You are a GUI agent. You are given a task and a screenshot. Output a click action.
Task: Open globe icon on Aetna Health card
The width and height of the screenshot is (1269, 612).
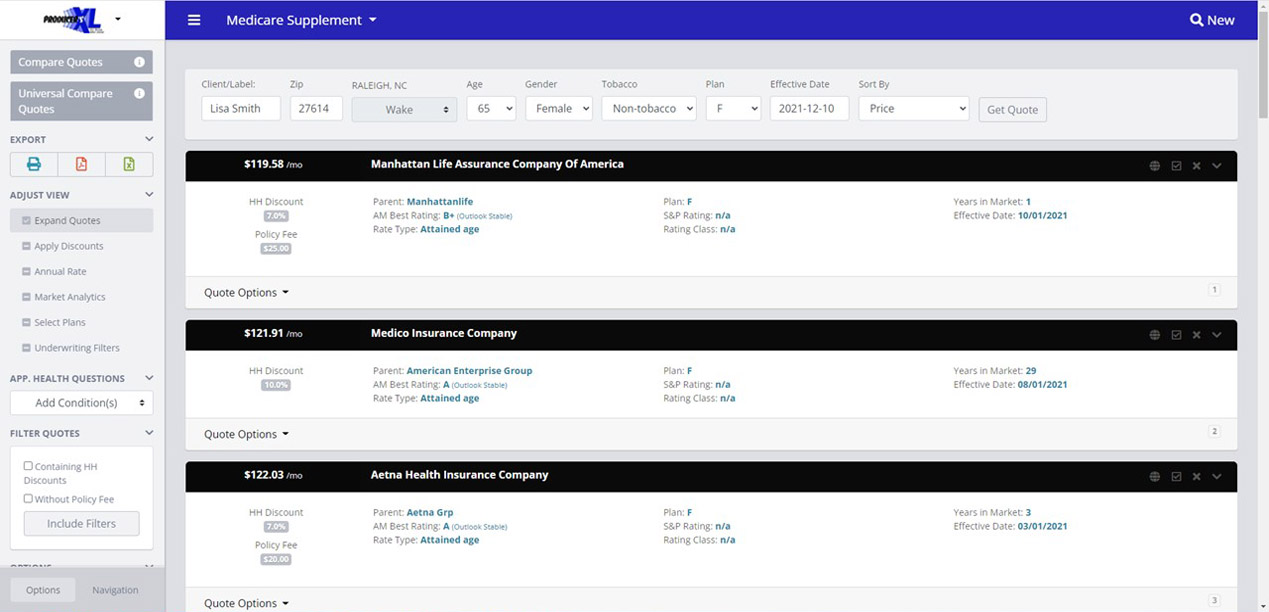pos(1155,477)
